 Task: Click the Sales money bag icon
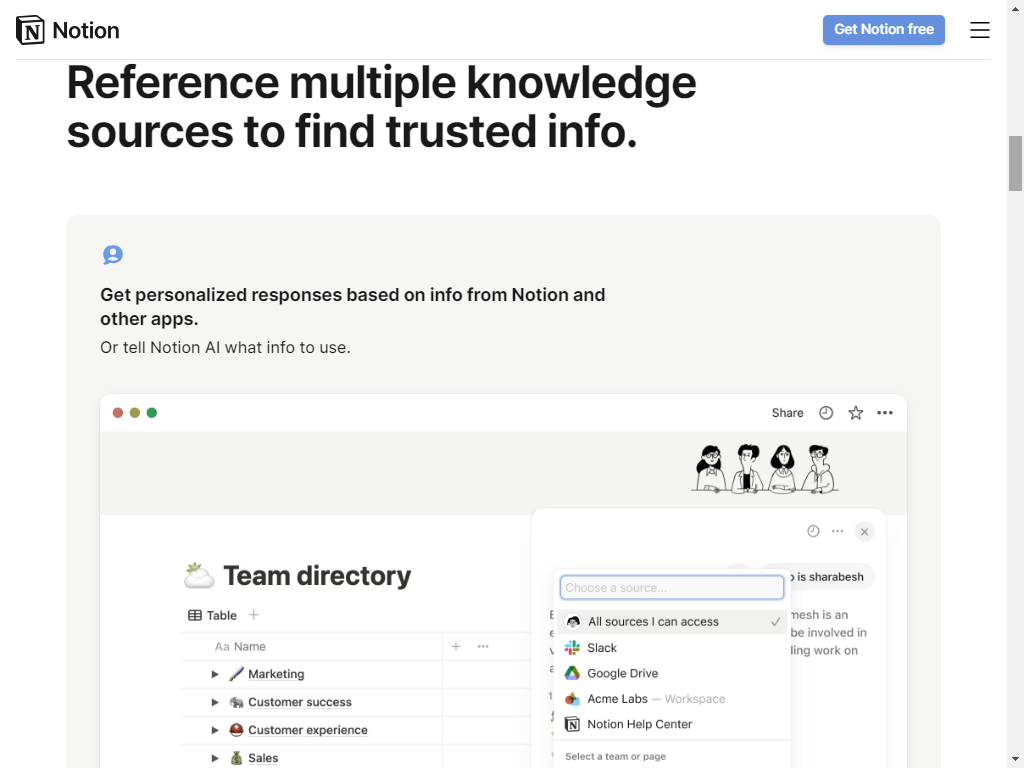pos(236,758)
